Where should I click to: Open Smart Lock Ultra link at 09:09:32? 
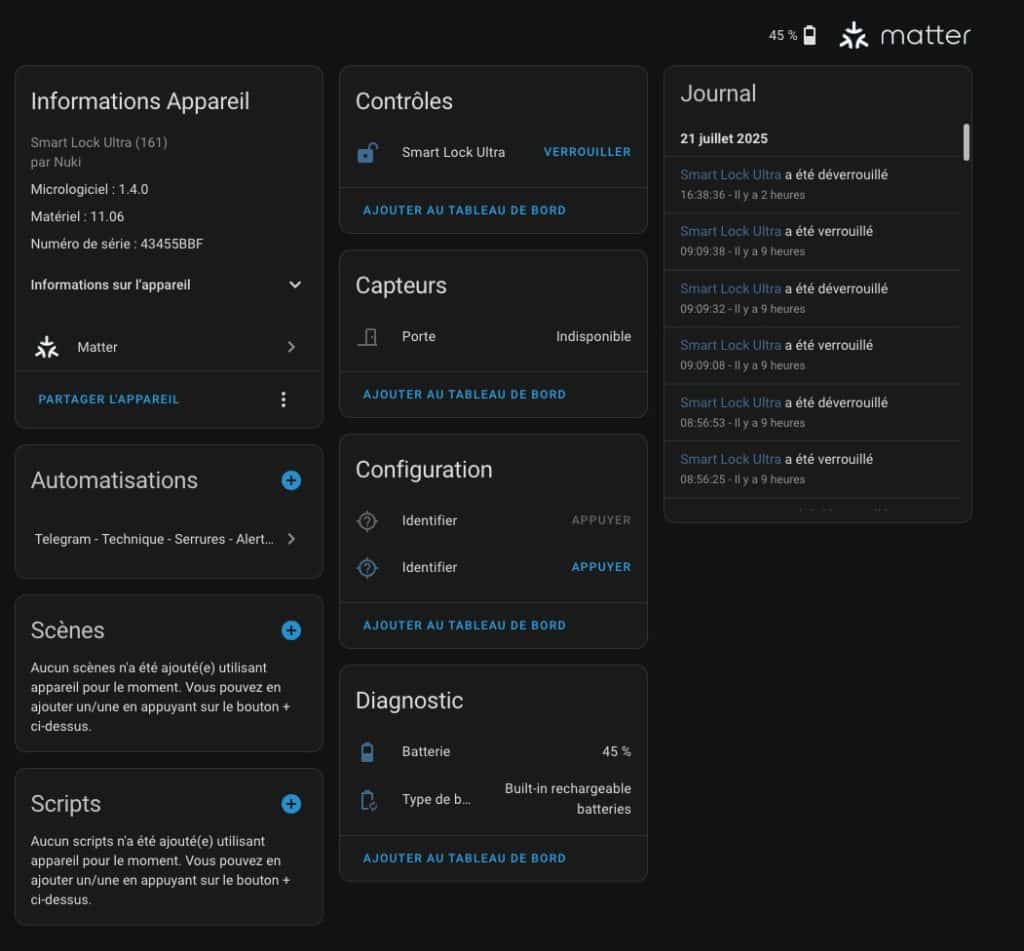pyautogui.click(x=730, y=289)
